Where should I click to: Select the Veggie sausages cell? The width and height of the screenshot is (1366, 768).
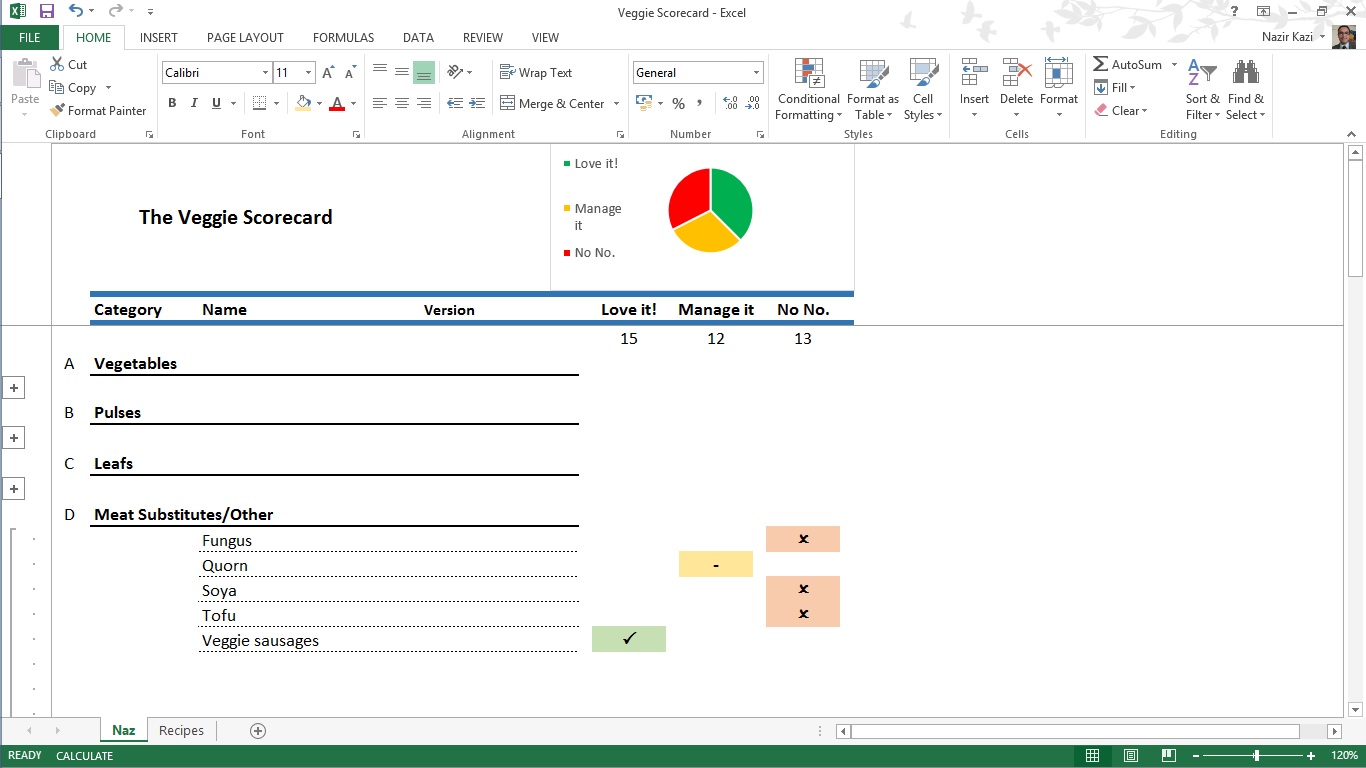pyautogui.click(x=260, y=641)
